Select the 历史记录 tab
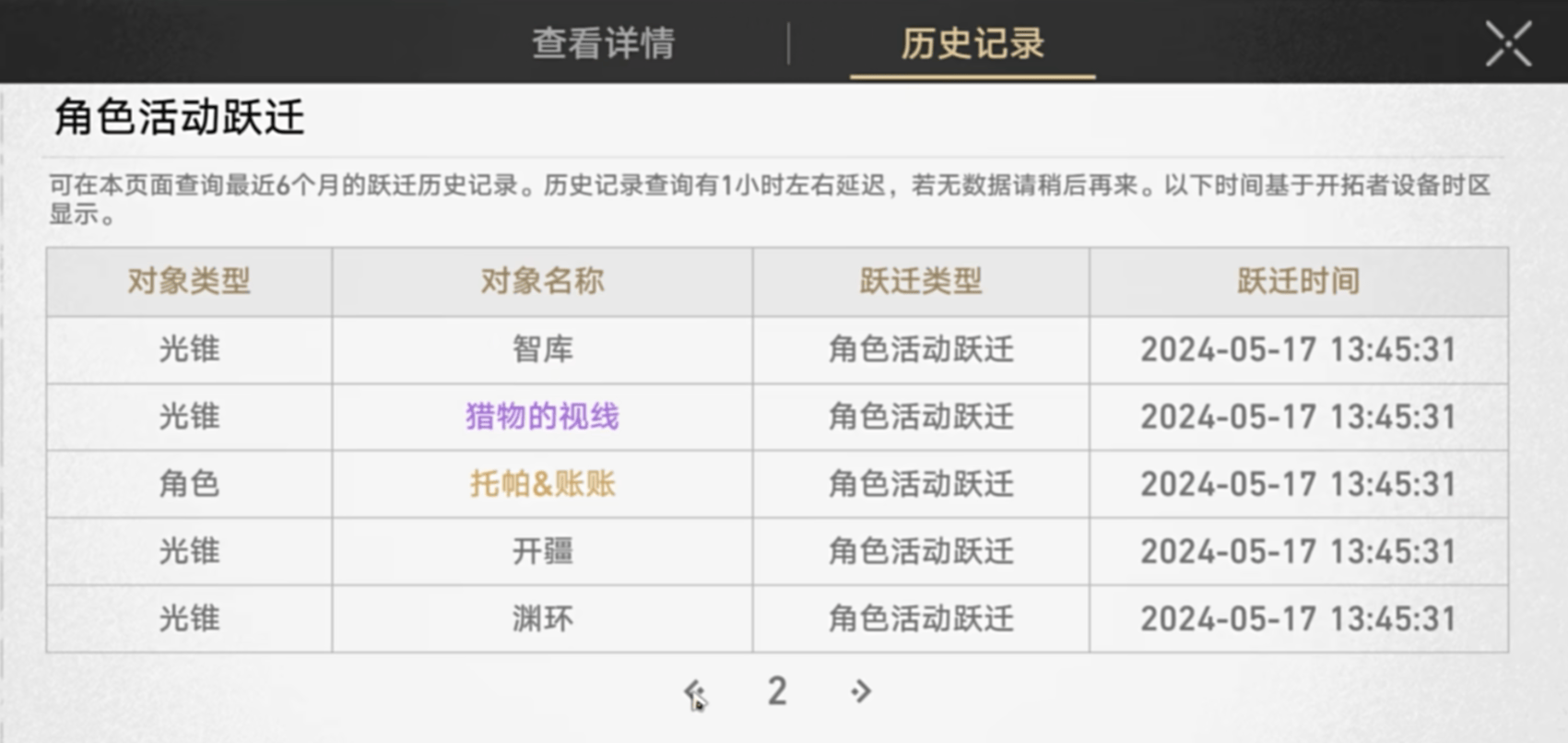 point(973,43)
